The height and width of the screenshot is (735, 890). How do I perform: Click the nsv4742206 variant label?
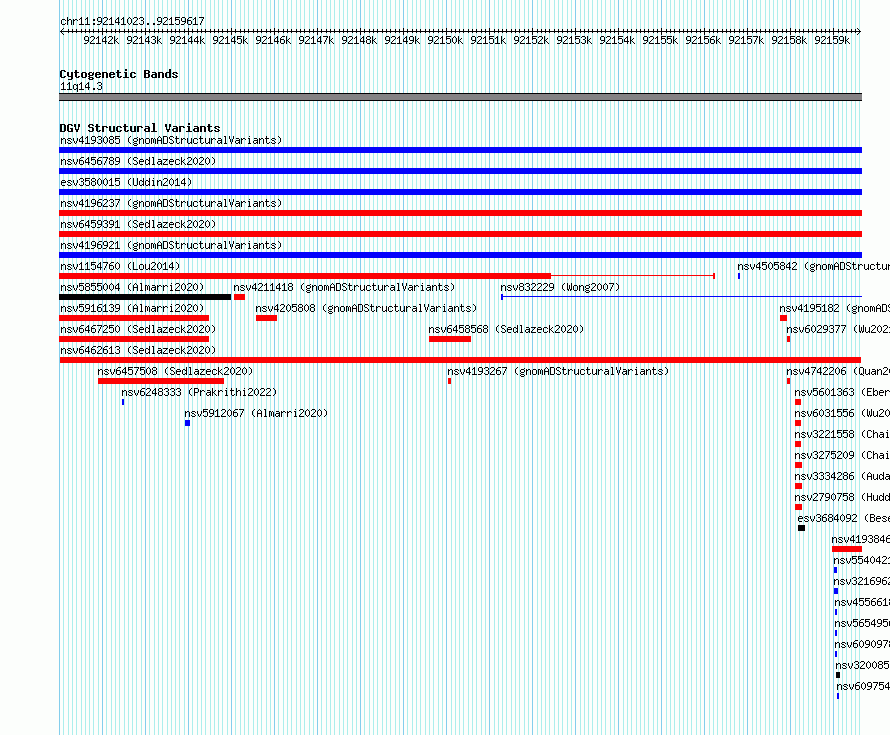pos(838,371)
